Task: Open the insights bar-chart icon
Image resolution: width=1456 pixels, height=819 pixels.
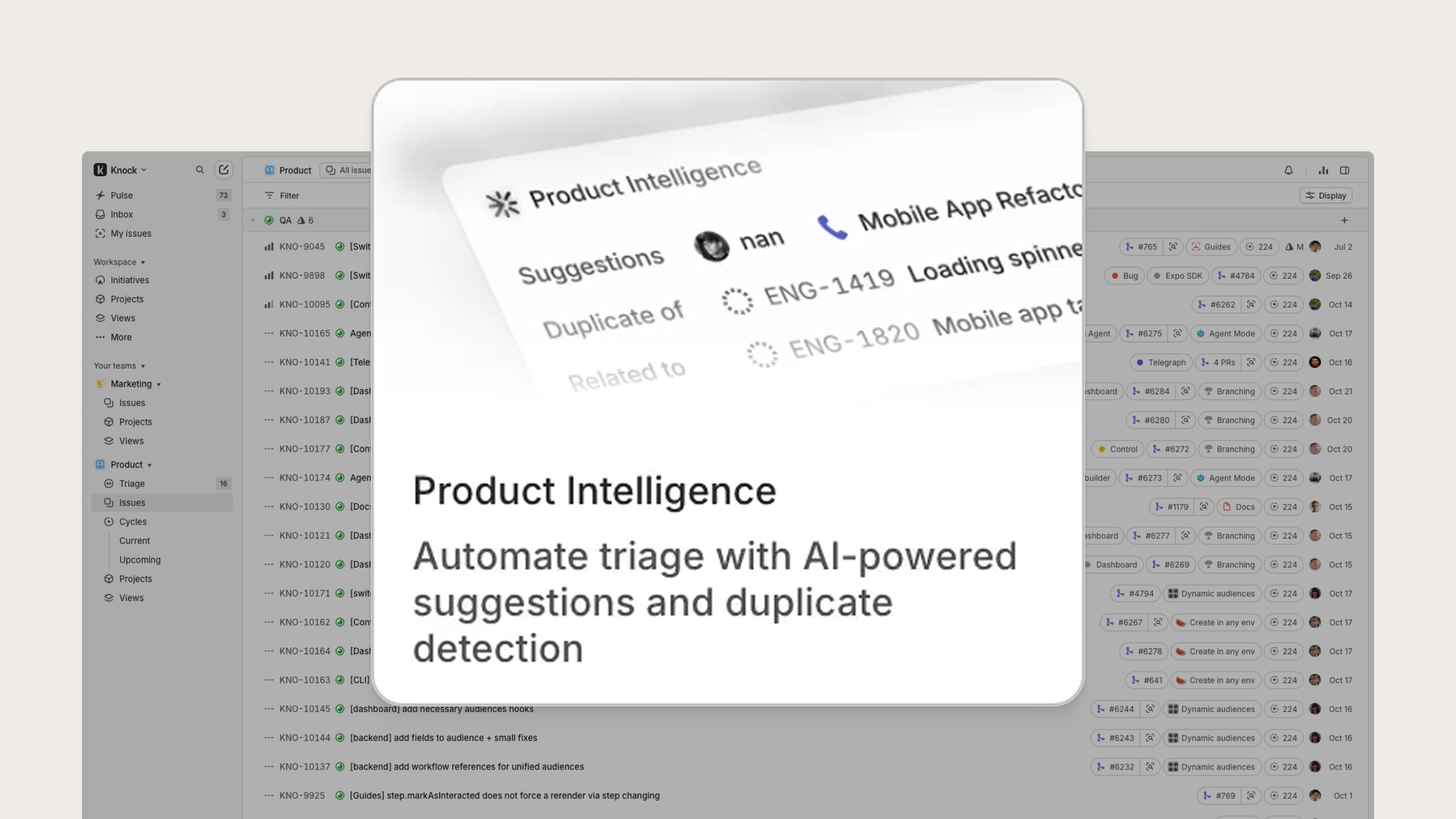Action: 1324,170
